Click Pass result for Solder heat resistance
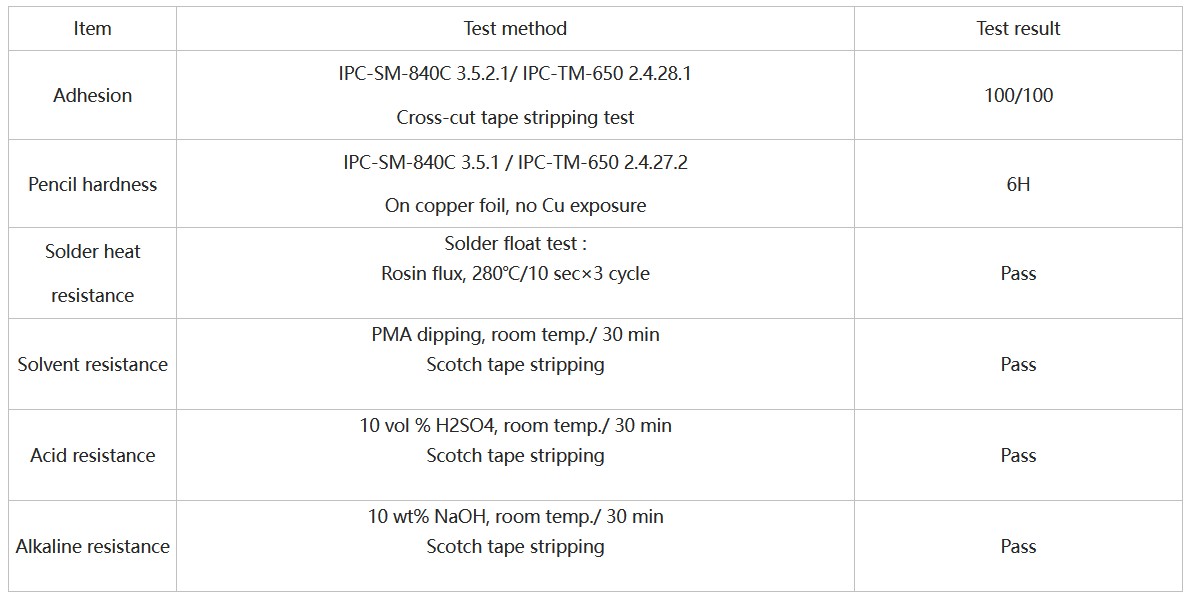Viewport: 1188px width, 596px height. (1018, 273)
